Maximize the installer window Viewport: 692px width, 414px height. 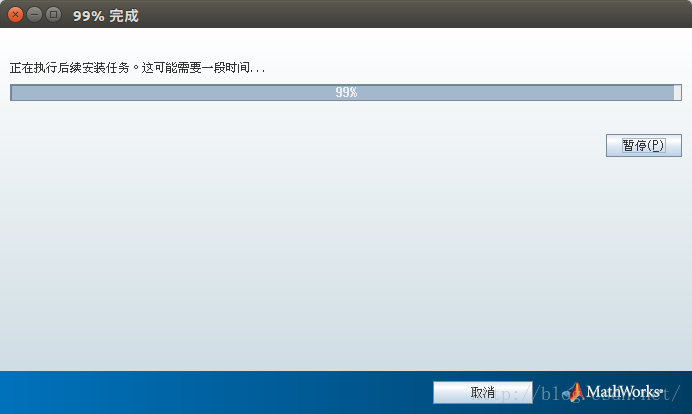[53, 15]
